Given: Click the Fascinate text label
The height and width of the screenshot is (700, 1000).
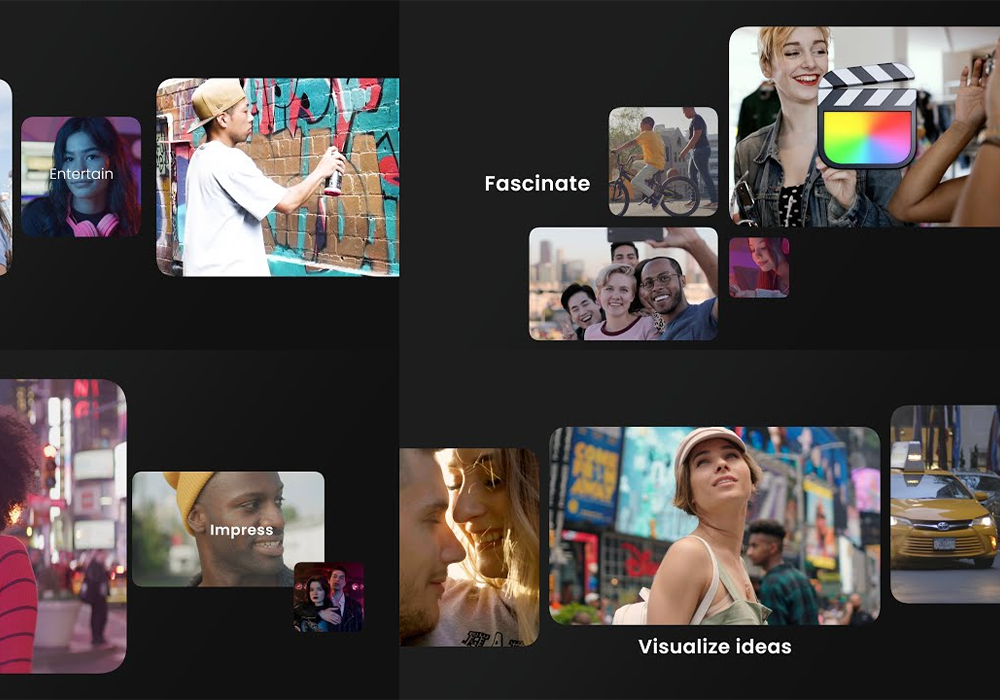Looking at the screenshot, I should click(537, 183).
